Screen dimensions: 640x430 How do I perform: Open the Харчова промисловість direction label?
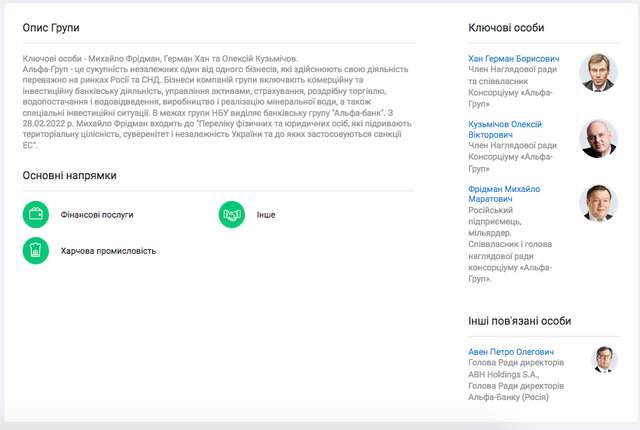click(108, 251)
